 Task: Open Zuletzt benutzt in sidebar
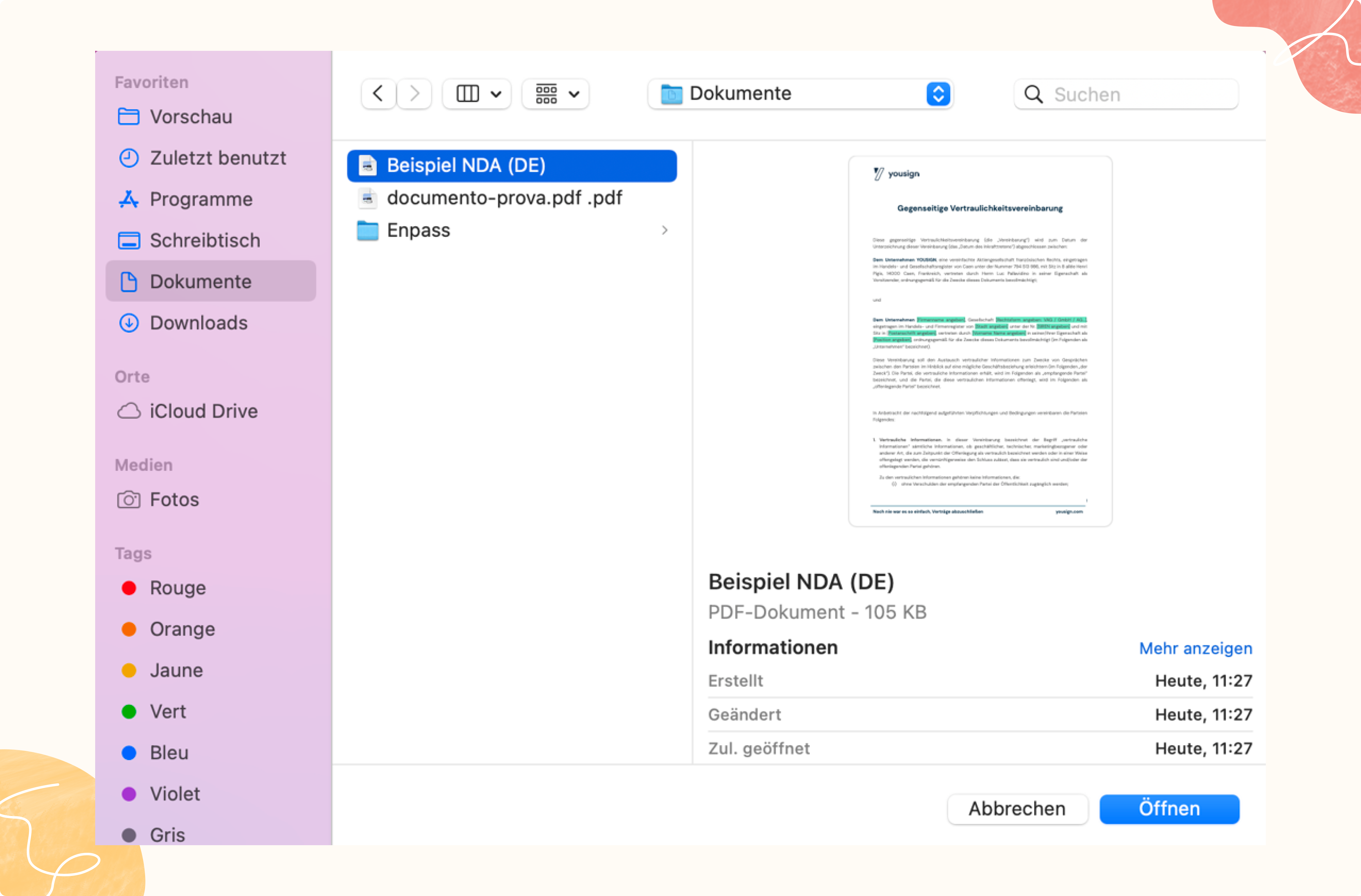[217, 158]
